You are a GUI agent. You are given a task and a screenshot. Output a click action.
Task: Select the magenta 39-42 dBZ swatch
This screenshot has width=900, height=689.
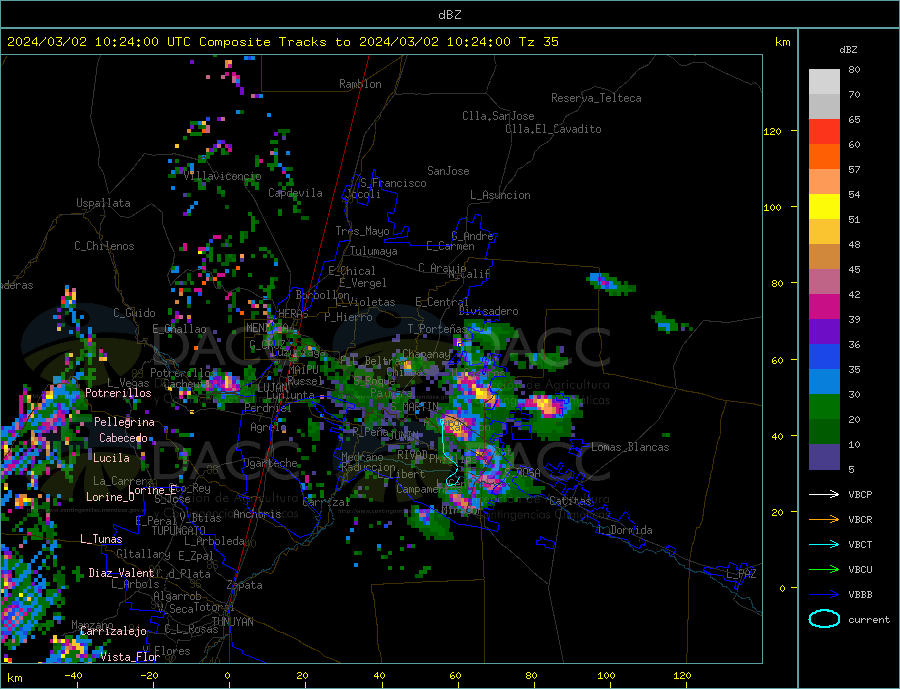click(824, 307)
